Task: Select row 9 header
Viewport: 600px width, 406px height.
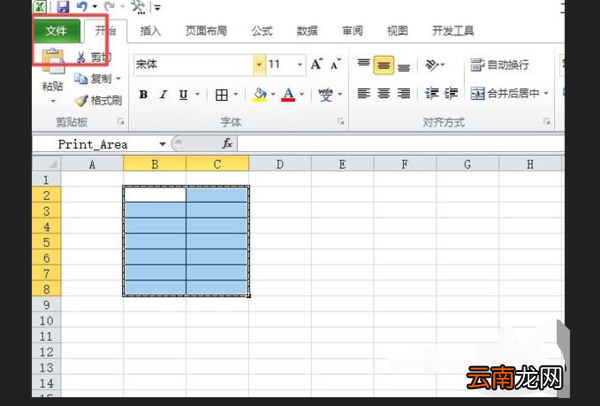Action: 46,305
